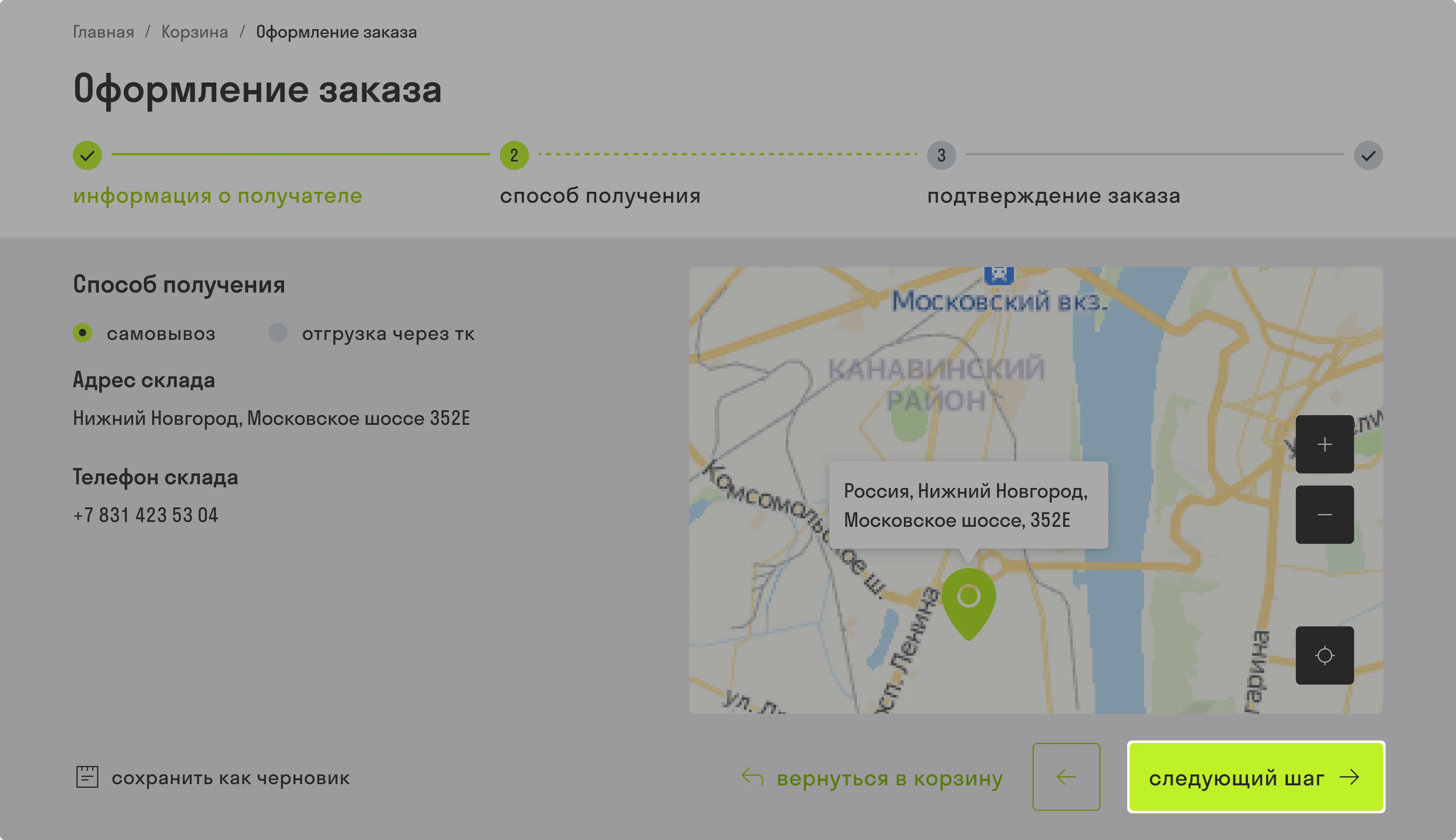1456x840 pixels.
Task: Click the green warehouse map pin
Action: [x=969, y=604]
